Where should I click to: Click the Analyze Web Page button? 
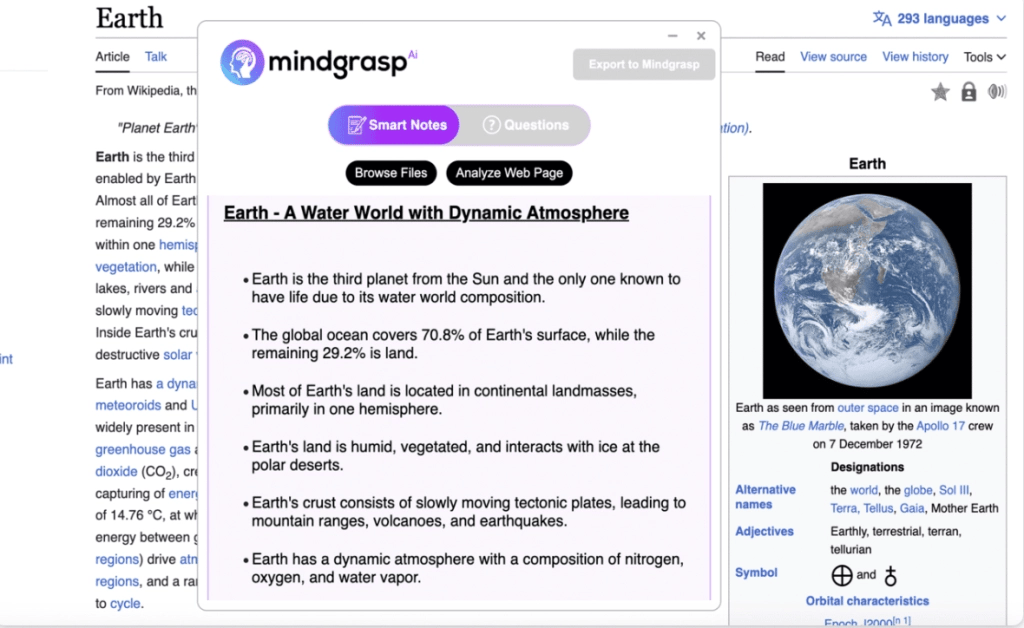click(x=509, y=173)
